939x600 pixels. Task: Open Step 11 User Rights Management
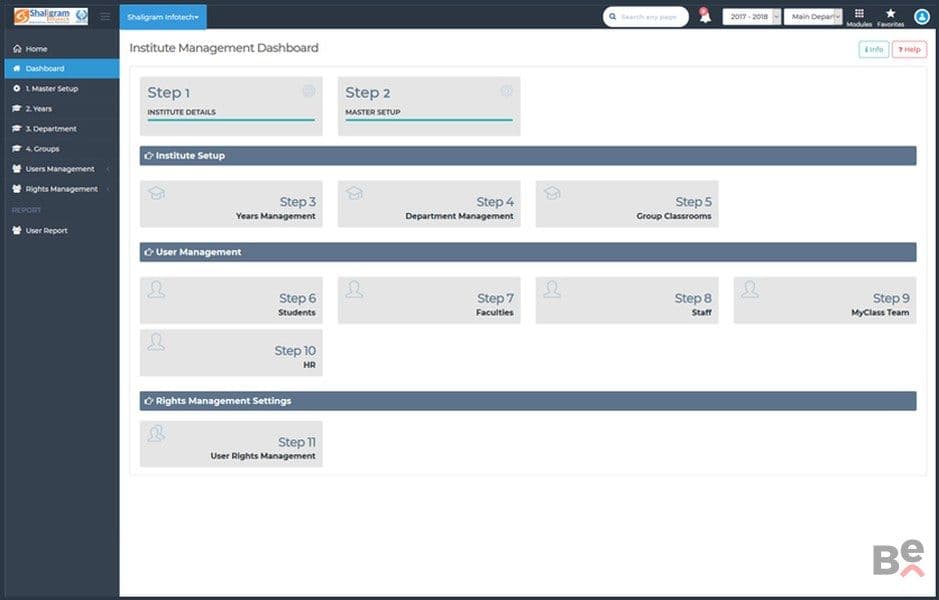point(231,444)
